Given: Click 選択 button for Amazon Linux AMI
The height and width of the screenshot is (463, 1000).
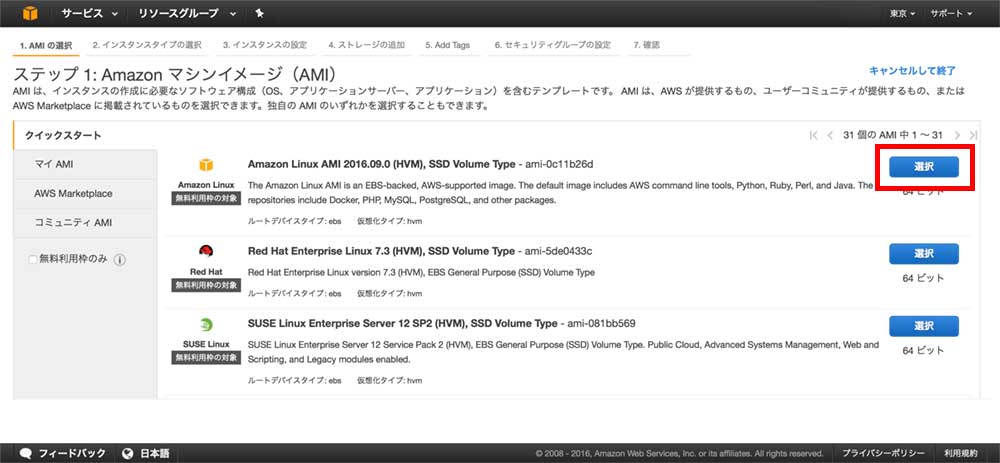Looking at the screenshot, I should click(x=923, y=166).
